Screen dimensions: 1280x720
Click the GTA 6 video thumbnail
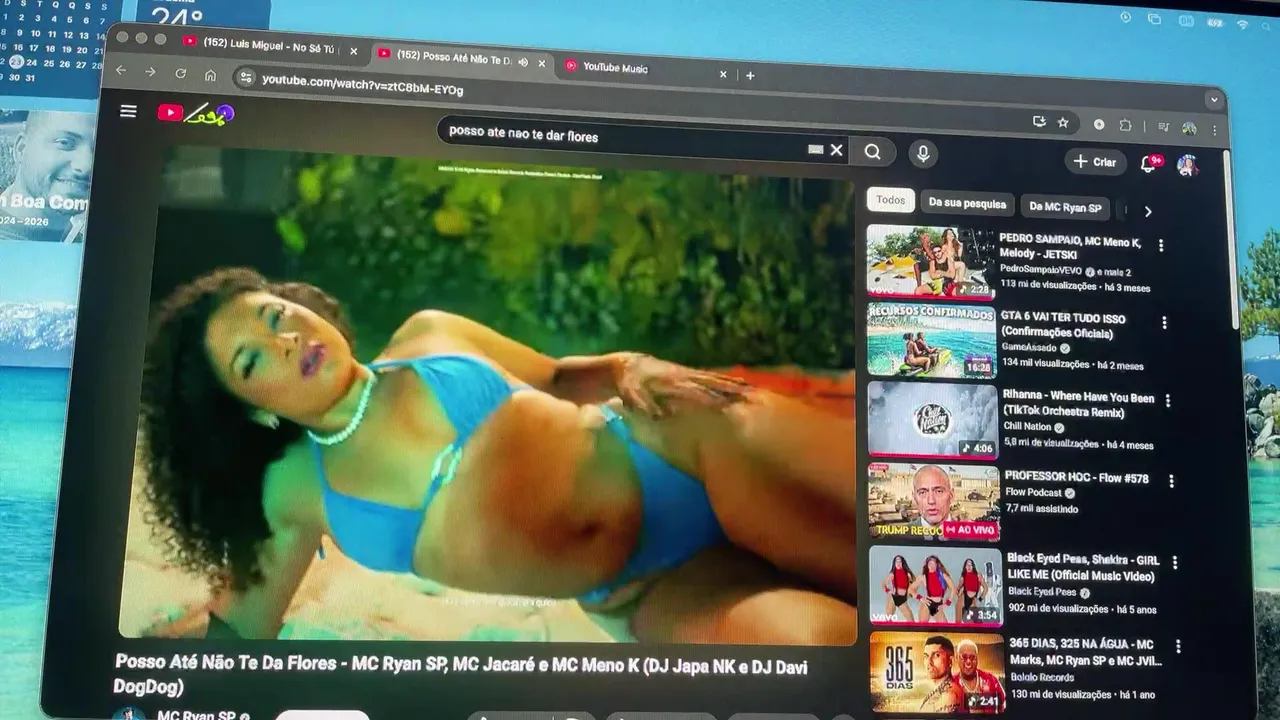(932, 341)
